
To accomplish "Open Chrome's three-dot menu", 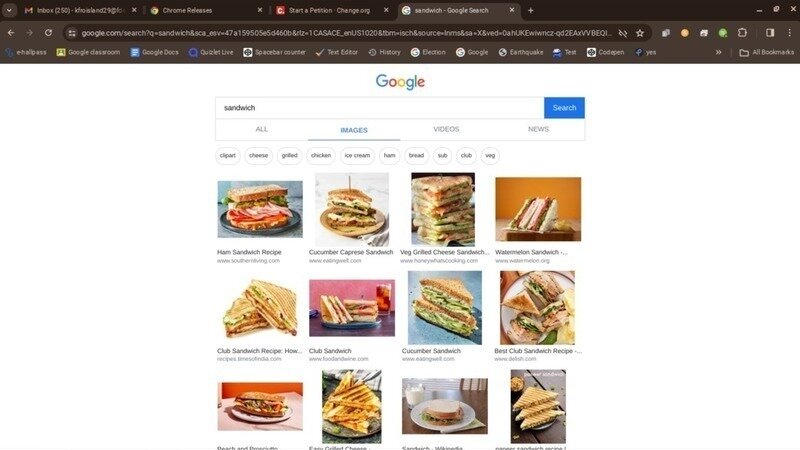I will 788,33.
